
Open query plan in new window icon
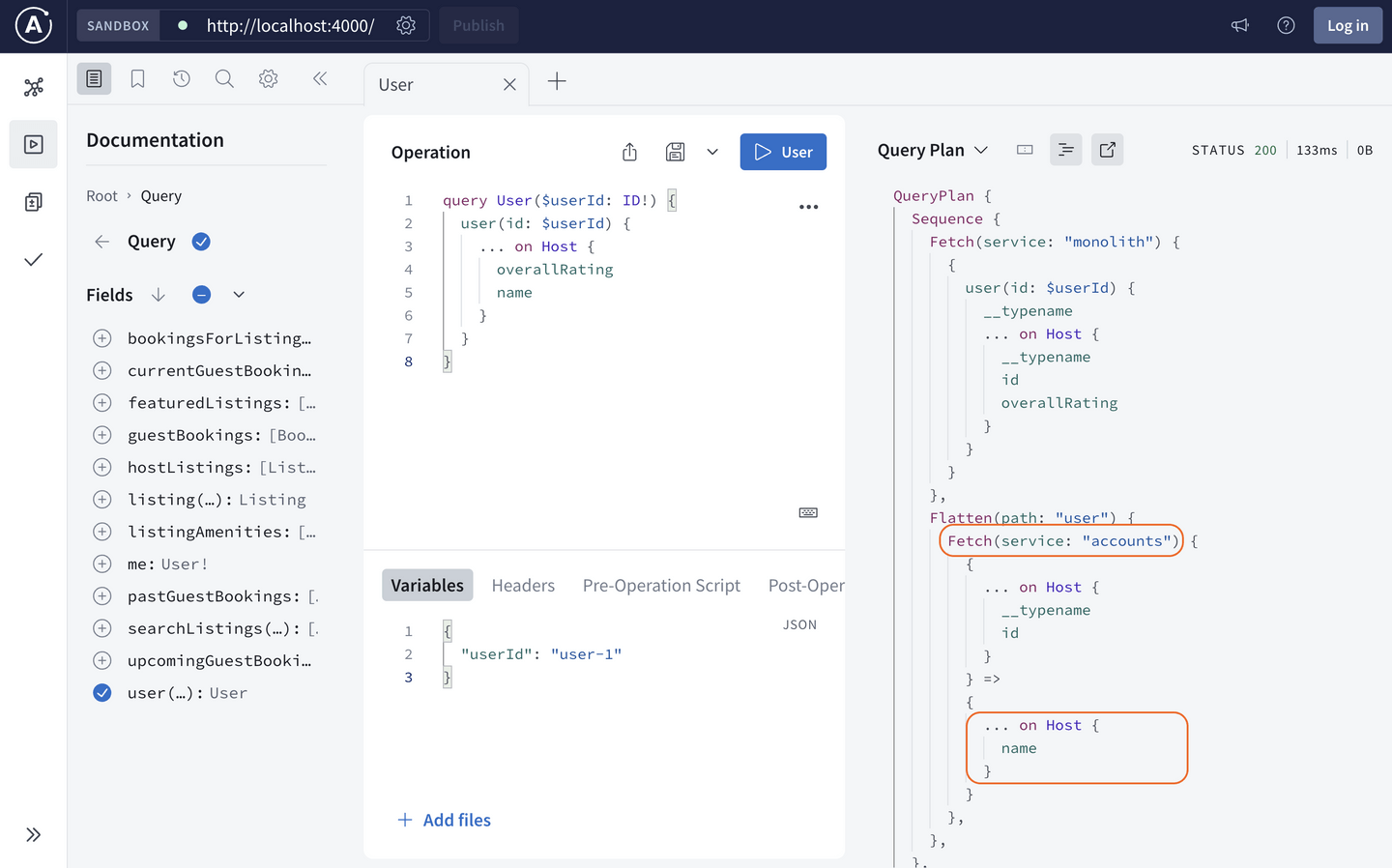click(x=1107, y=151)
